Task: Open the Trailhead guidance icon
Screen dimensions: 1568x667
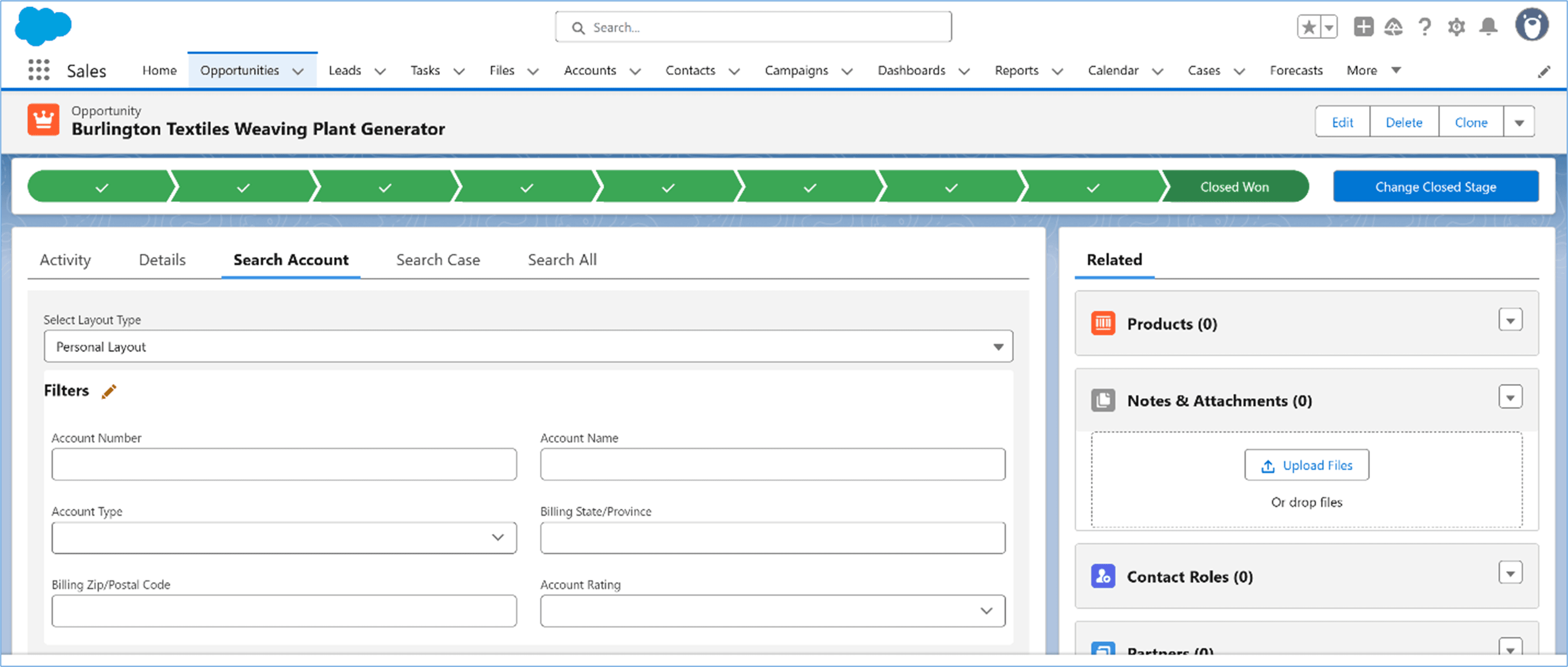Action: click(x=1393, y=27)
